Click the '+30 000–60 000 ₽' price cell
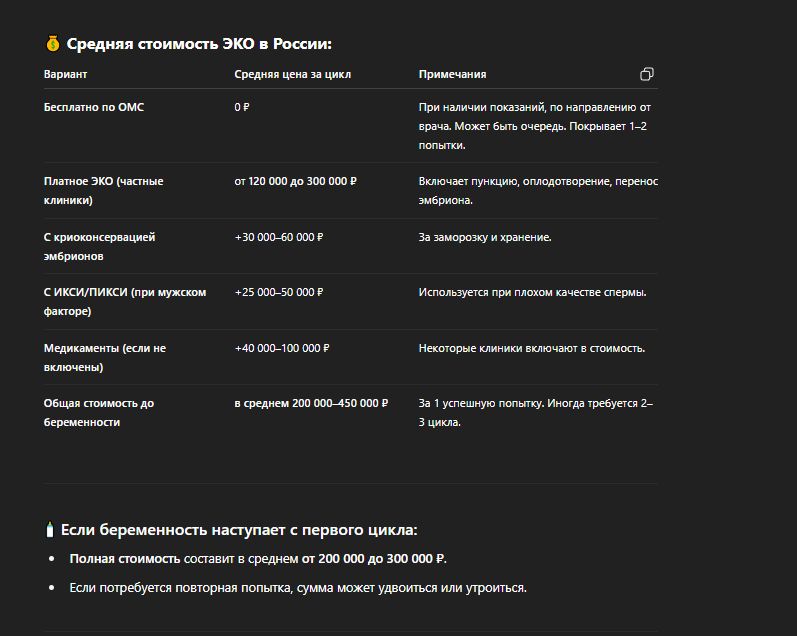The image size is (797, 636). click(279, 237)
